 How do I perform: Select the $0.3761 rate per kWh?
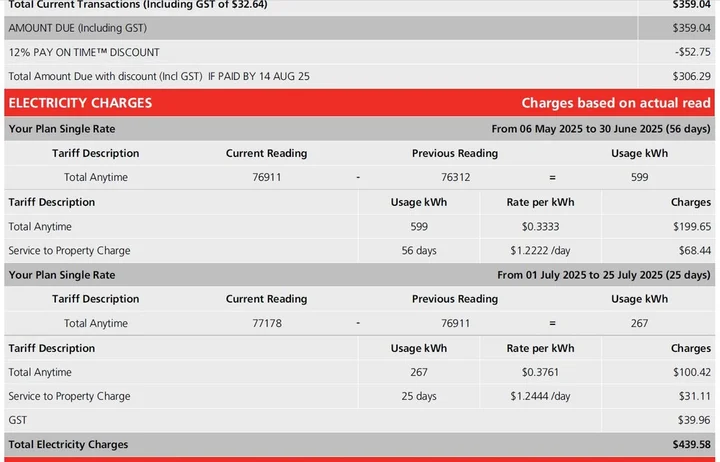tap(540, 372)
